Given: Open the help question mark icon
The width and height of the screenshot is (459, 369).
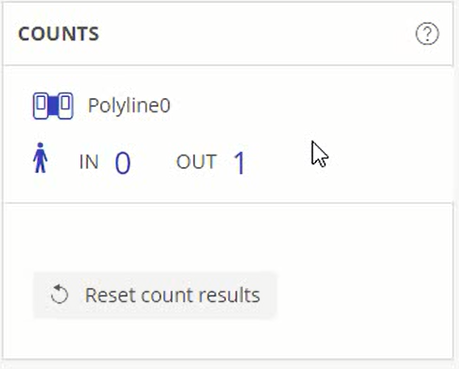Looking at the screenshot, I should pyautogui.click(x=427, y=33).
